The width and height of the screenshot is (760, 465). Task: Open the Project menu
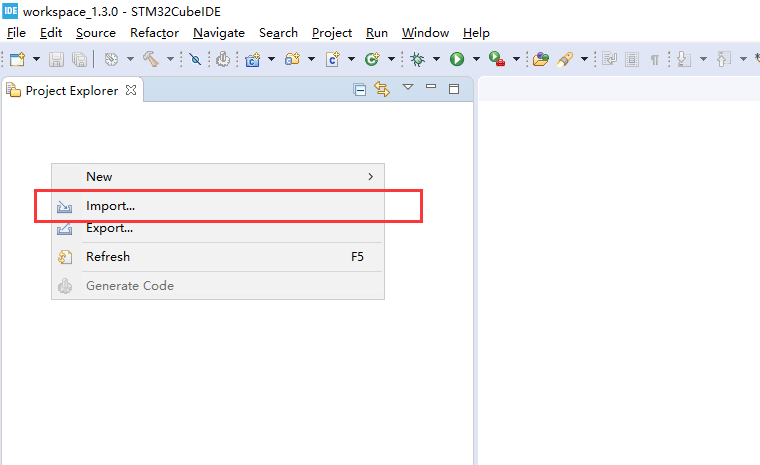(332, 33)
